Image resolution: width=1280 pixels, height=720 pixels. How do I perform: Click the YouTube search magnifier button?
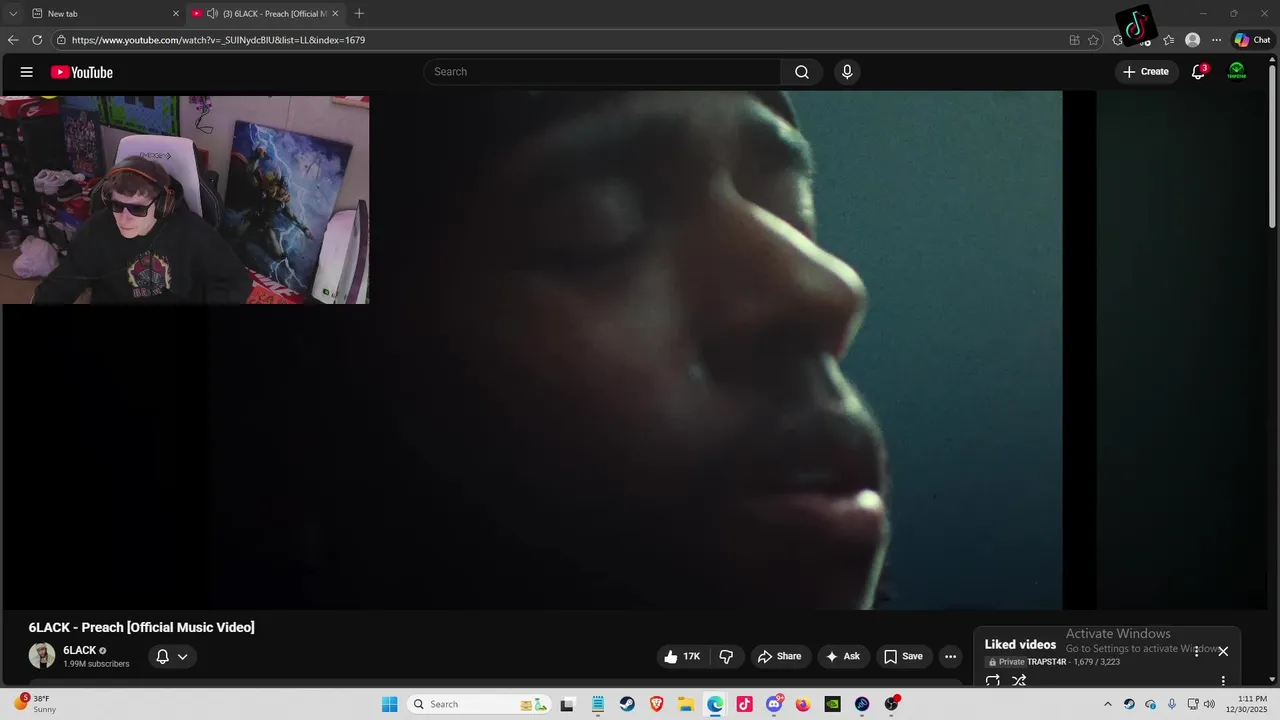(802, 72)
